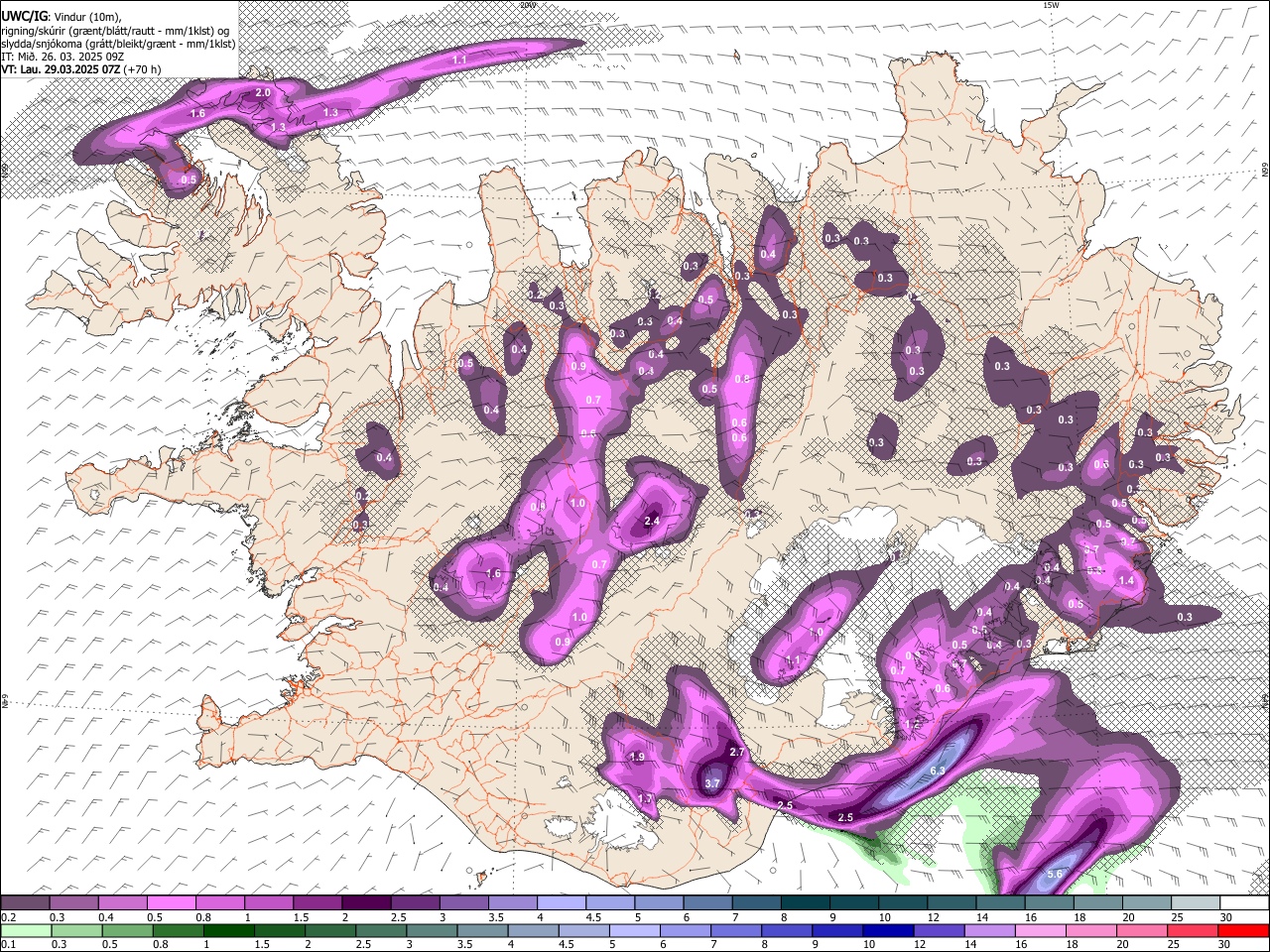Select the pale gray 25–30 top-row swatch

pos(1197,903)
